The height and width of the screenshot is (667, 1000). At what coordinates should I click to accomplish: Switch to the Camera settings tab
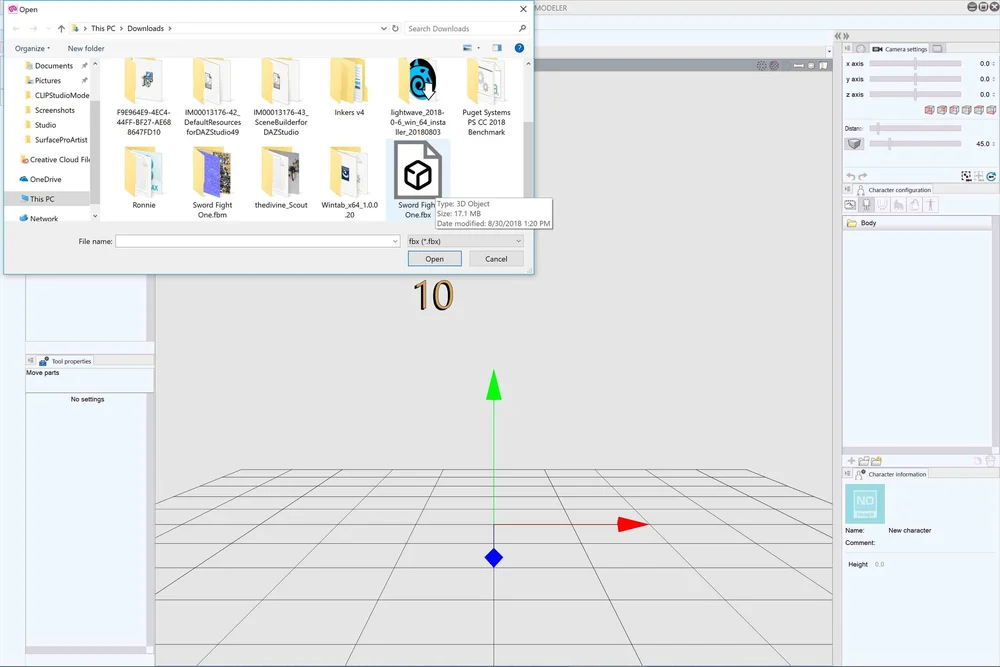[x=899, y=49]
